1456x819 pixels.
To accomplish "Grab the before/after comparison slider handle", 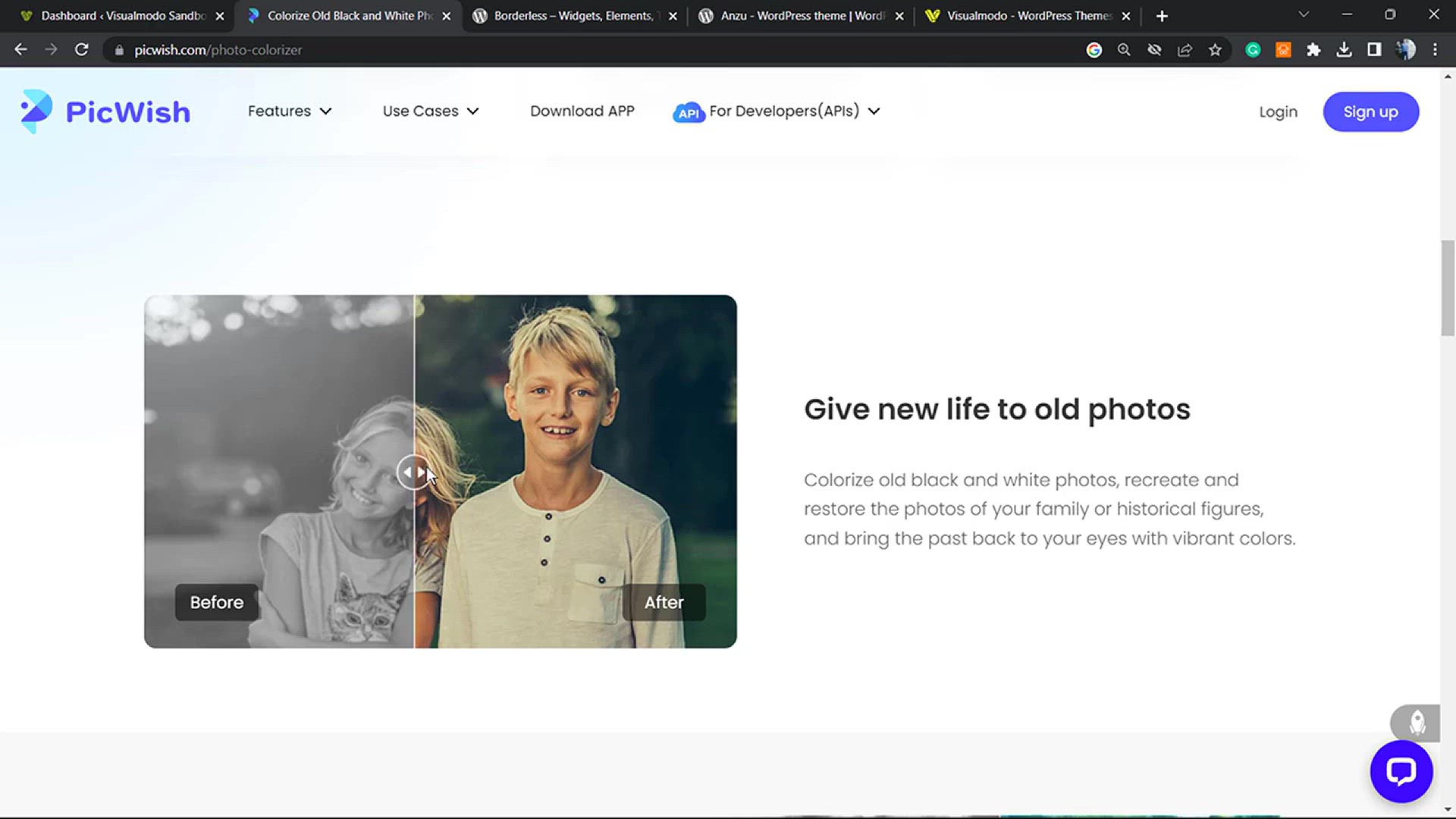I will click(414, 472).
